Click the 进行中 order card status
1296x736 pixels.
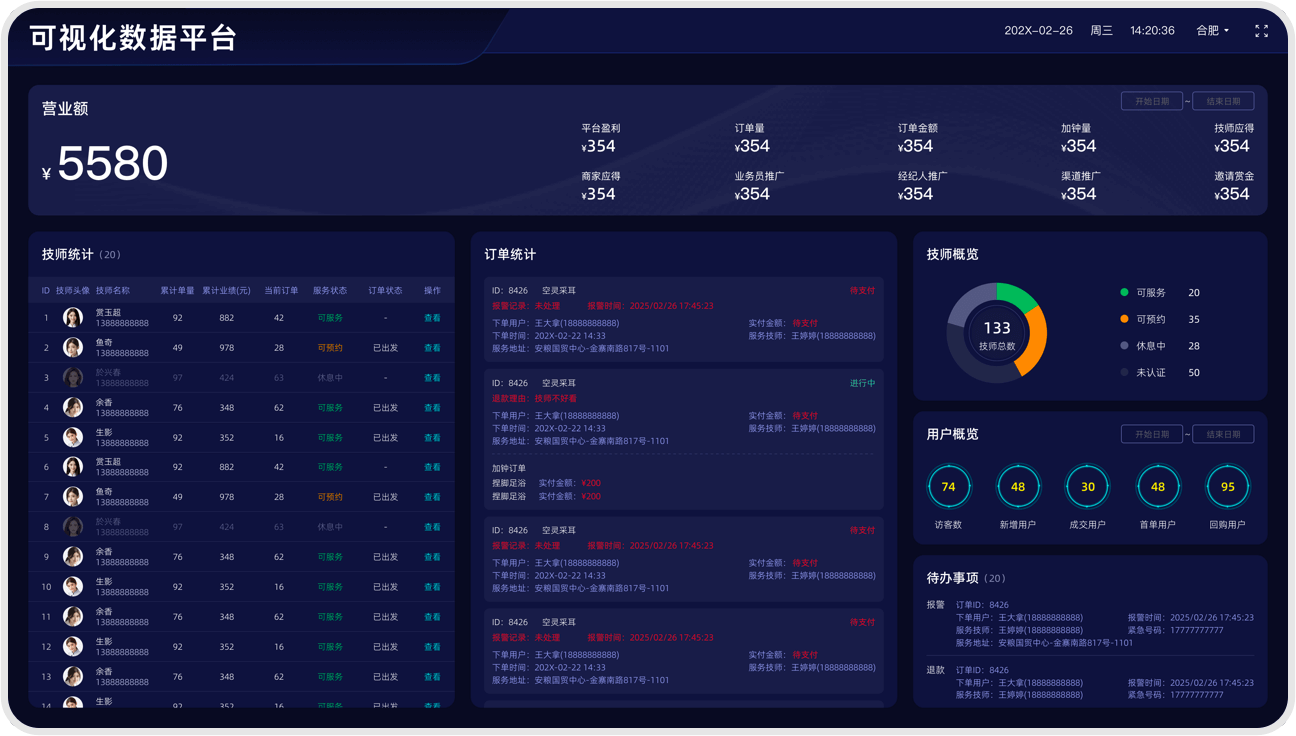point(862,383)
